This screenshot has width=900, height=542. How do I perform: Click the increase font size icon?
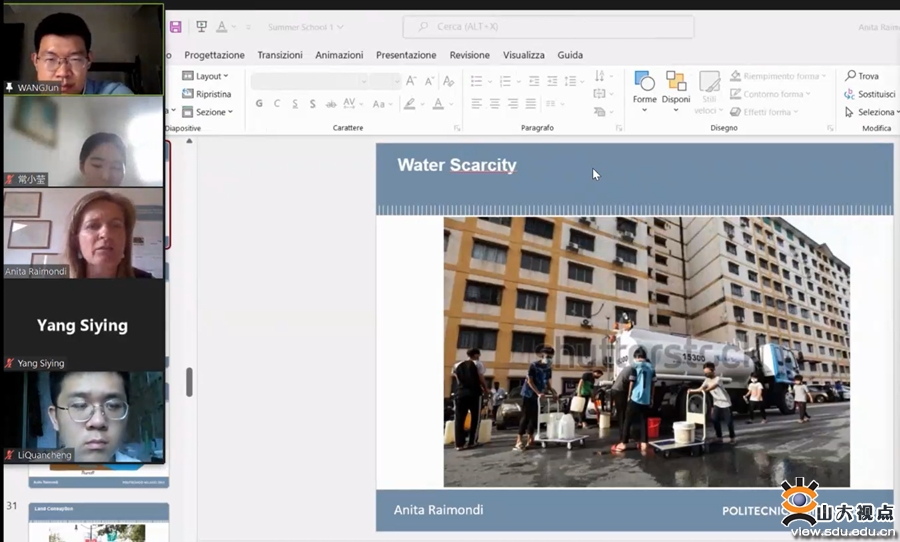[411, 81]
